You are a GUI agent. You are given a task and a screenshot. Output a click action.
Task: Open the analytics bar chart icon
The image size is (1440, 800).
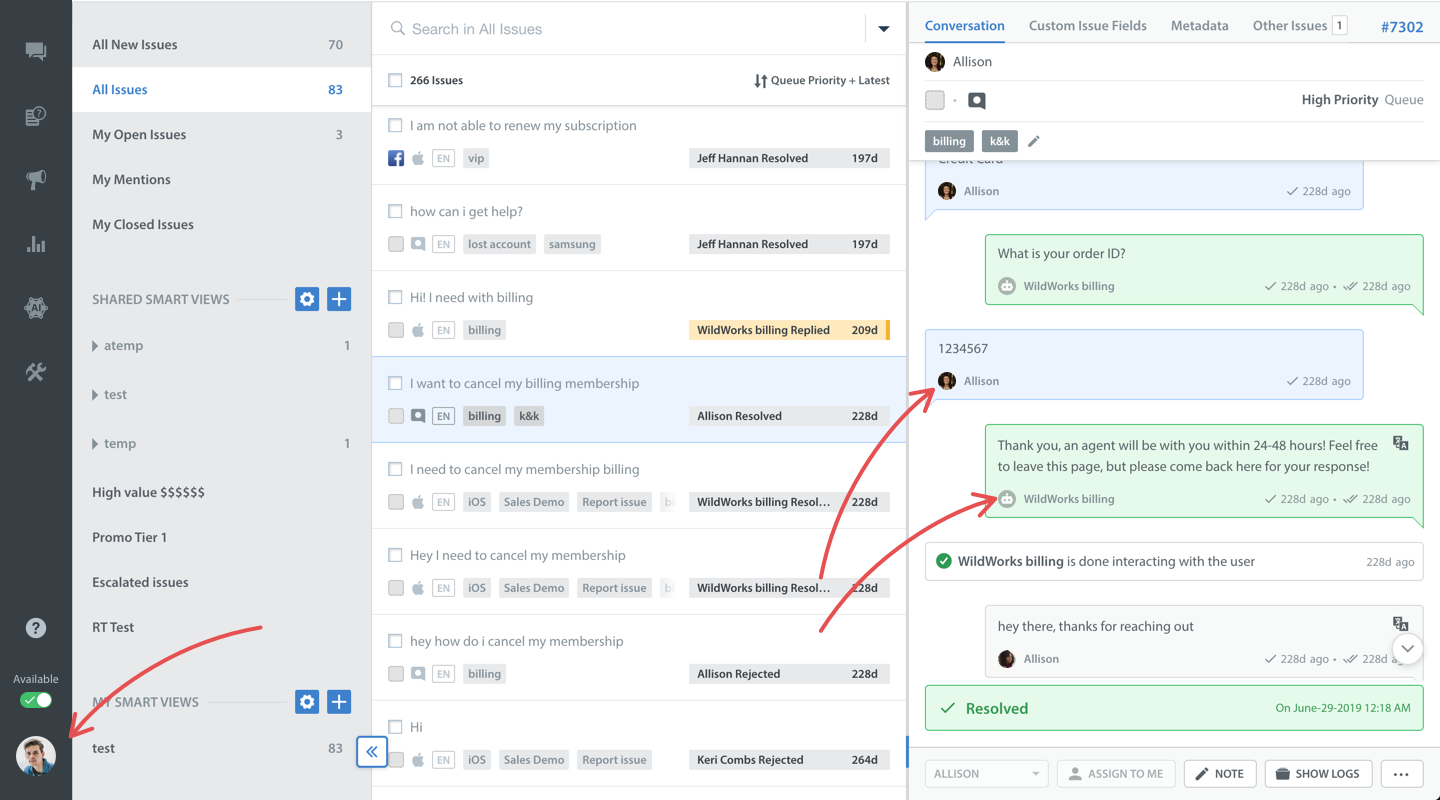click(x=36, y=243)
